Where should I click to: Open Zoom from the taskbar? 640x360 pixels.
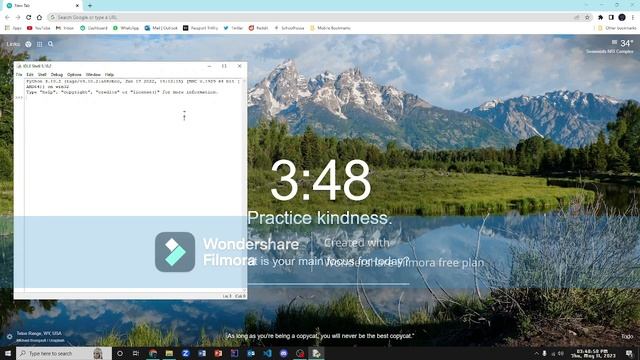click(x=185, y=353)
